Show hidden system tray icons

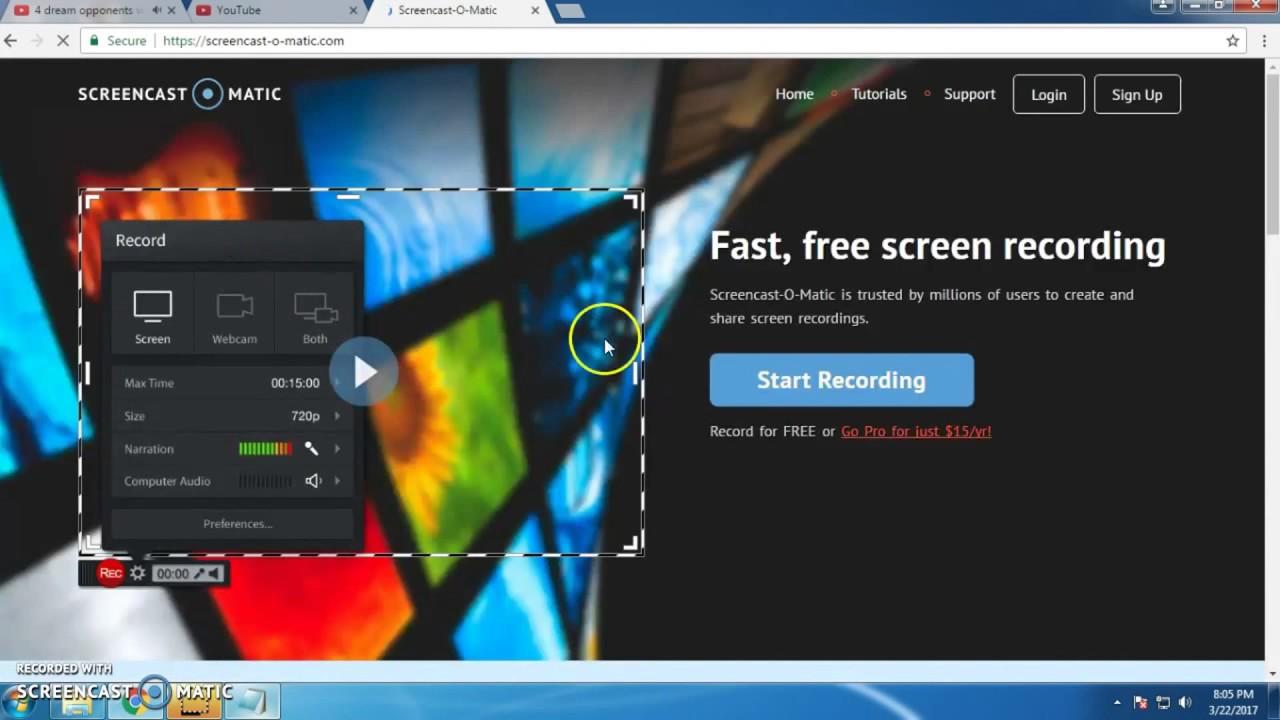1117,702
